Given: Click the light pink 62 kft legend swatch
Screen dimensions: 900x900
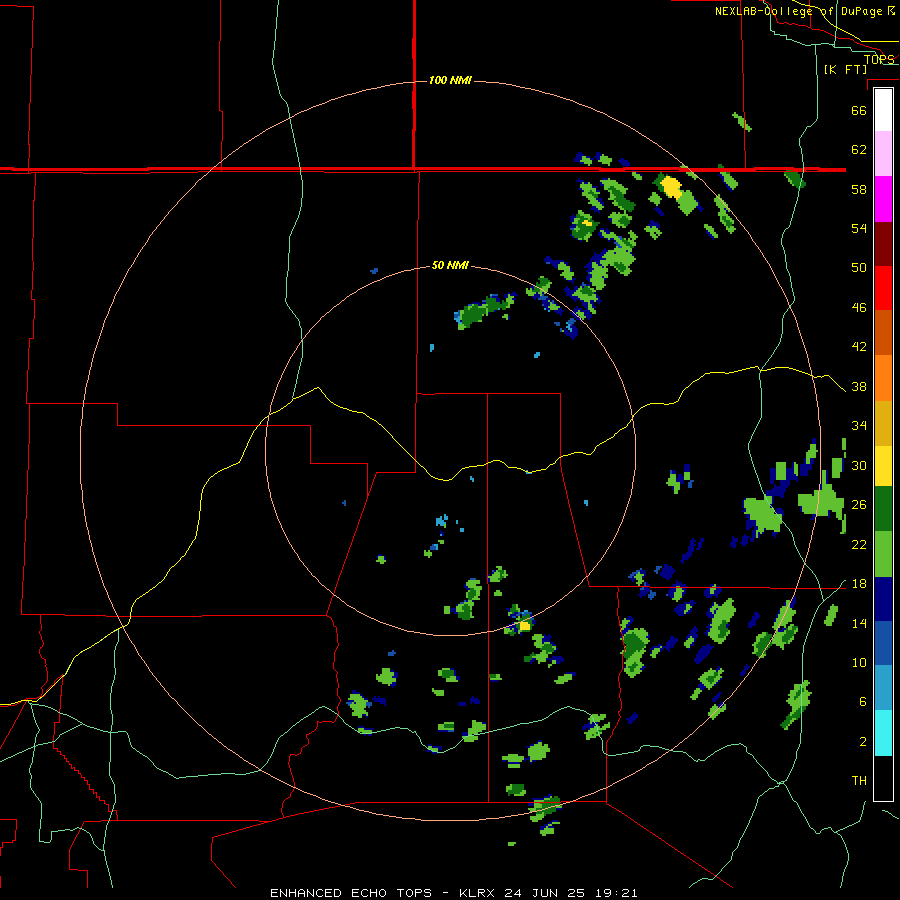Looking at the screenshot, I should pos(883,154).
